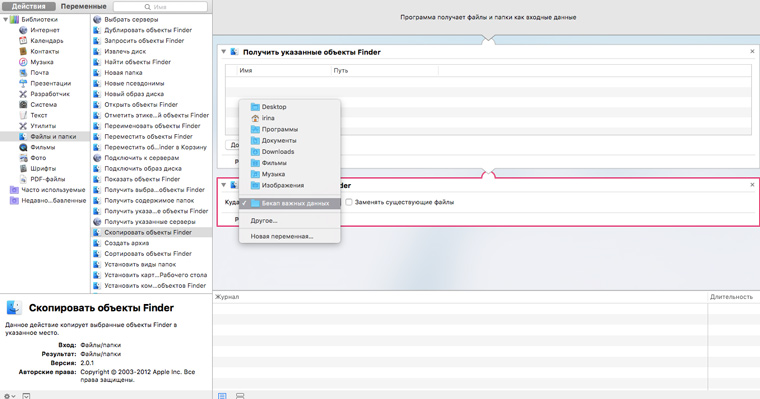Show the workflow log list view
Screen dimensions: 760x399
tap(222, 396)
